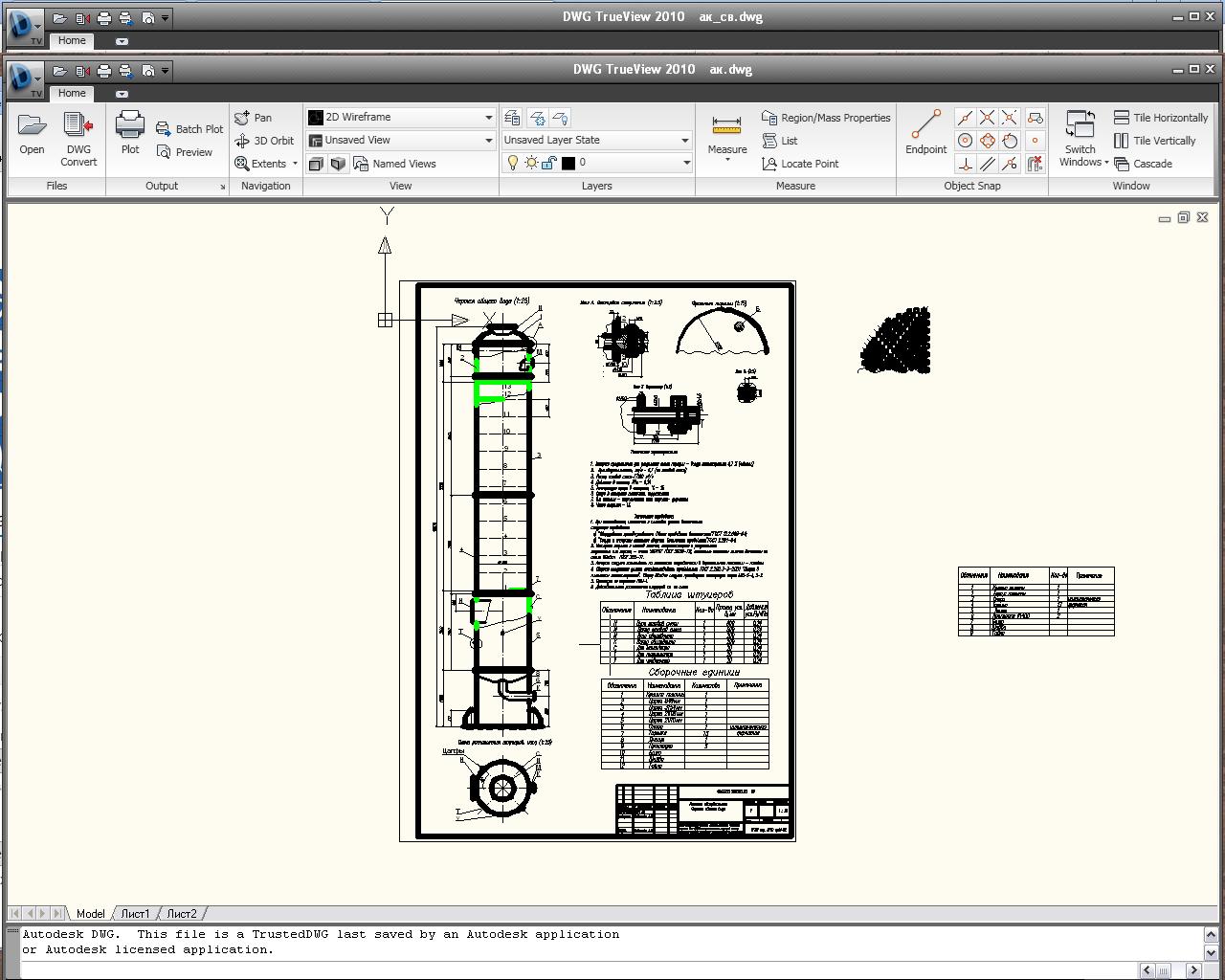This screenshot has height=980, width=1225.
Task: Select the Locate Point tool
Action: (800, 164)
